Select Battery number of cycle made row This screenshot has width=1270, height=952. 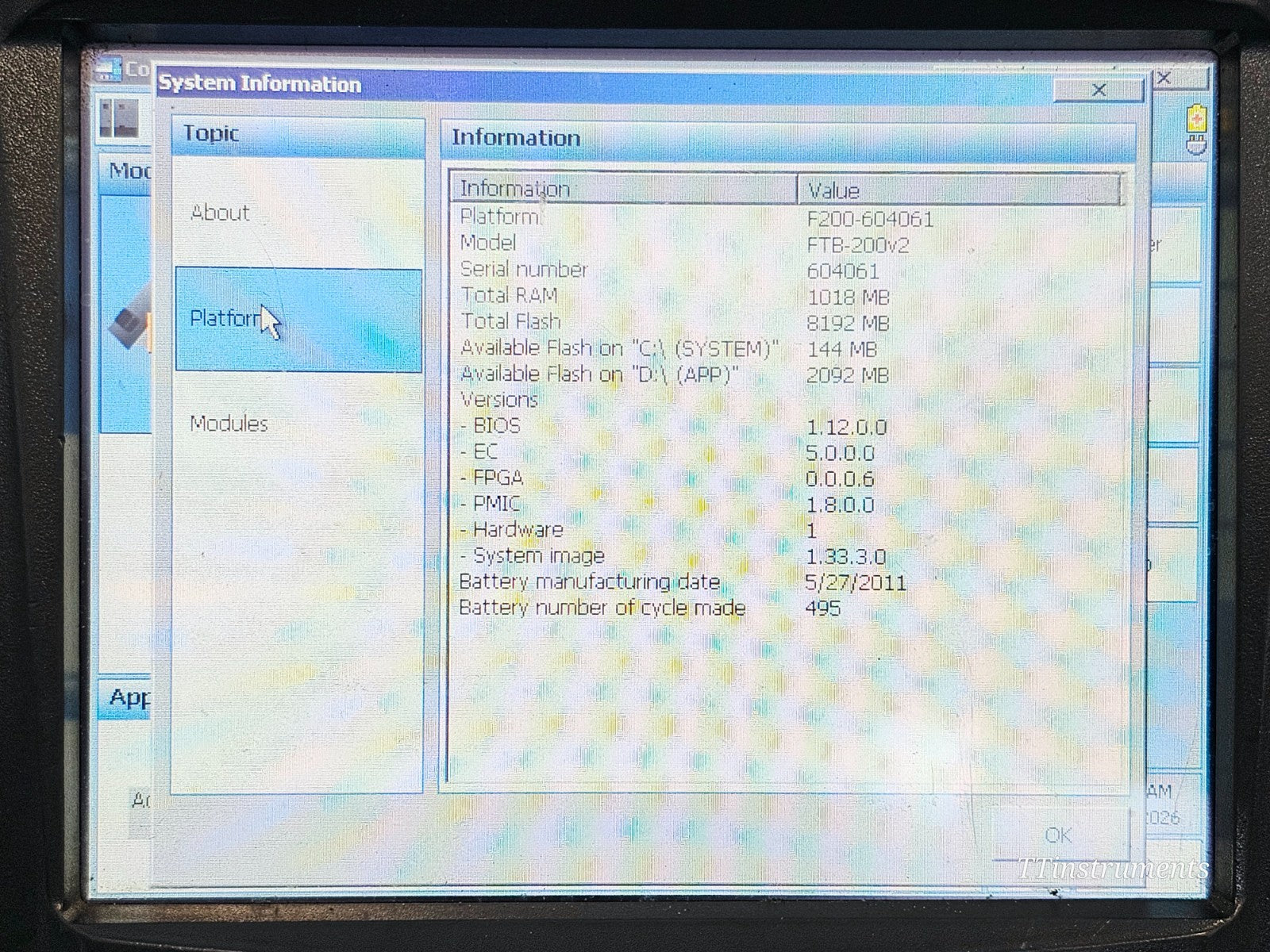(x=787, y=608)
